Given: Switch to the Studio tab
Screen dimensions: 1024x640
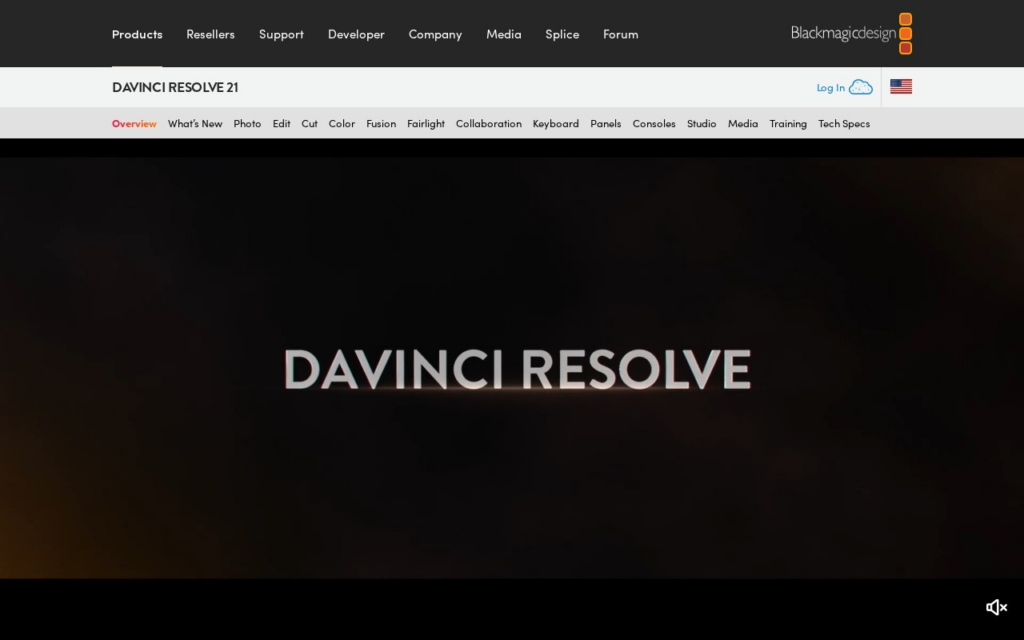Looking at the screenshot, I should pyautogui.click(x=701, y=123).
